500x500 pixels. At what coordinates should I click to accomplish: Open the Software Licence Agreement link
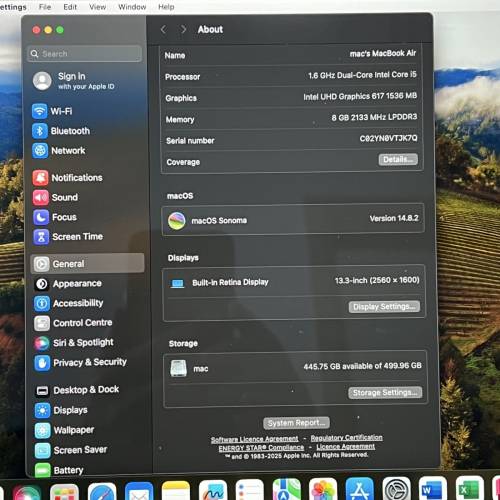pyautogui.click(x=255, y=439)
